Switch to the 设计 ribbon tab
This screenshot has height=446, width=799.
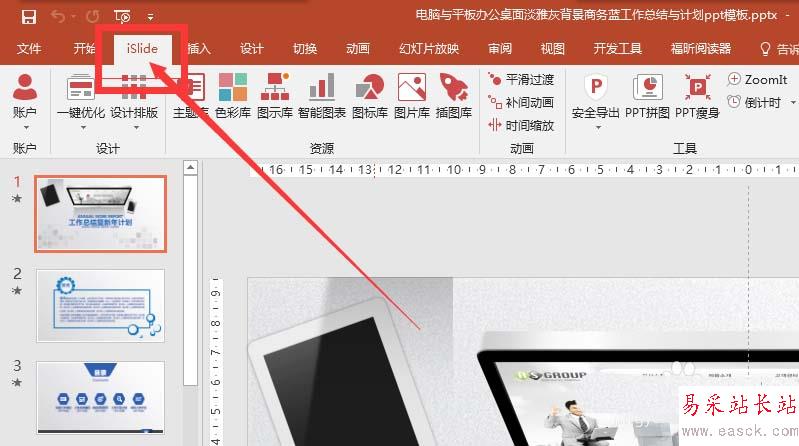click(x=252, y=49)
